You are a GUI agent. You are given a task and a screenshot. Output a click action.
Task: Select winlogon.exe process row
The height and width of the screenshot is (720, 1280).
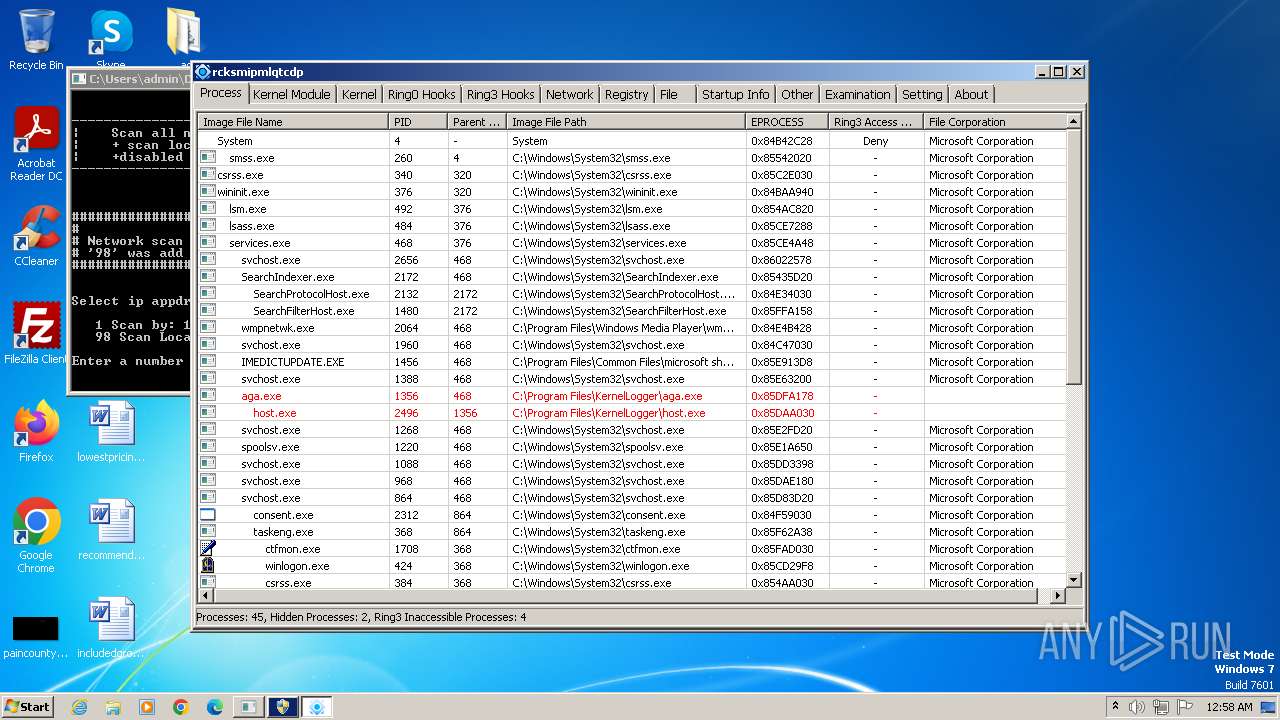click(631, 566)
